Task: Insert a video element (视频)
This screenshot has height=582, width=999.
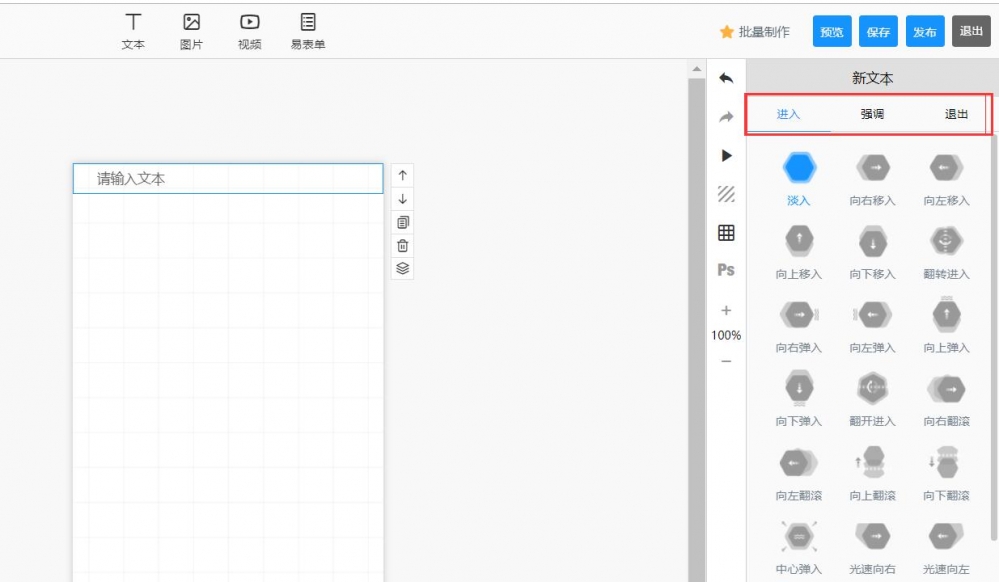Action: (250, 31)
